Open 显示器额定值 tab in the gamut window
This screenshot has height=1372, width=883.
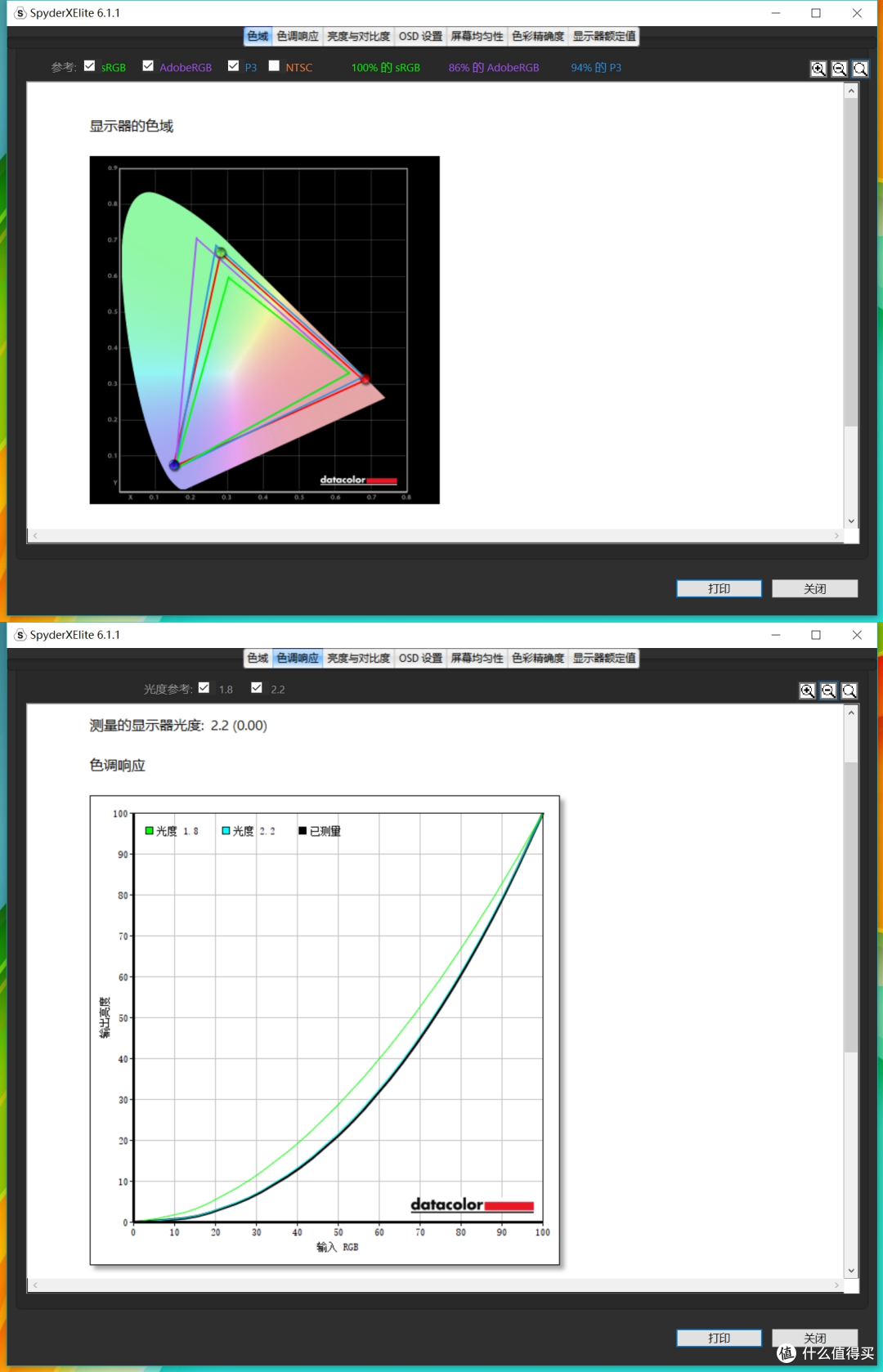[604, 37]
